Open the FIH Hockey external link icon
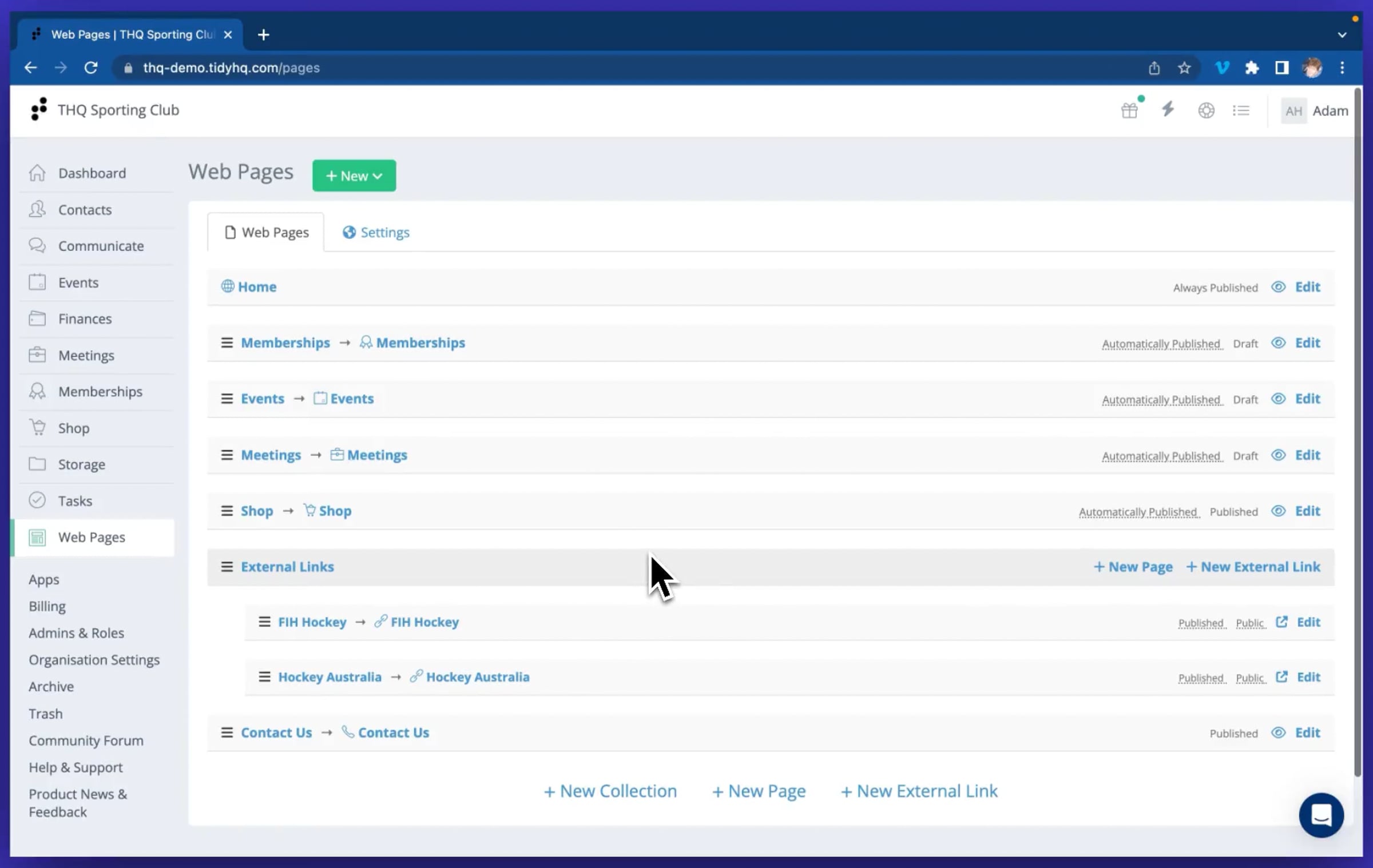This screenshot has height=868, width=1373. tap(1281, 622)
